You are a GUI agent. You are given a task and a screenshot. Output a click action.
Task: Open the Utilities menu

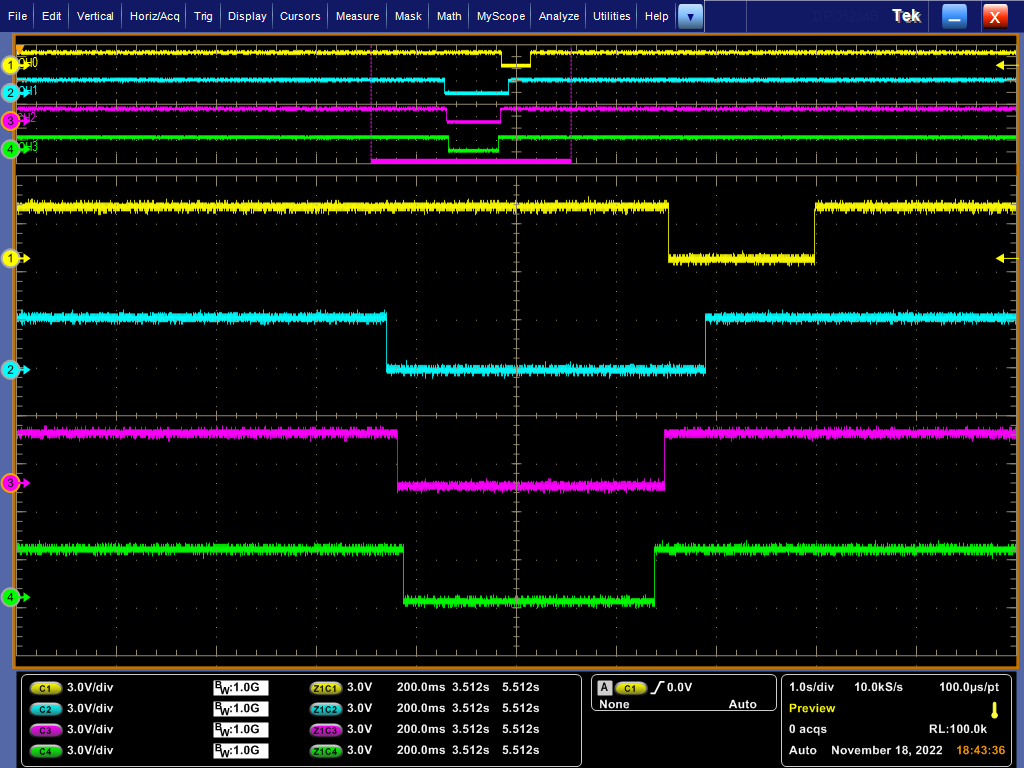pos(611,16)
